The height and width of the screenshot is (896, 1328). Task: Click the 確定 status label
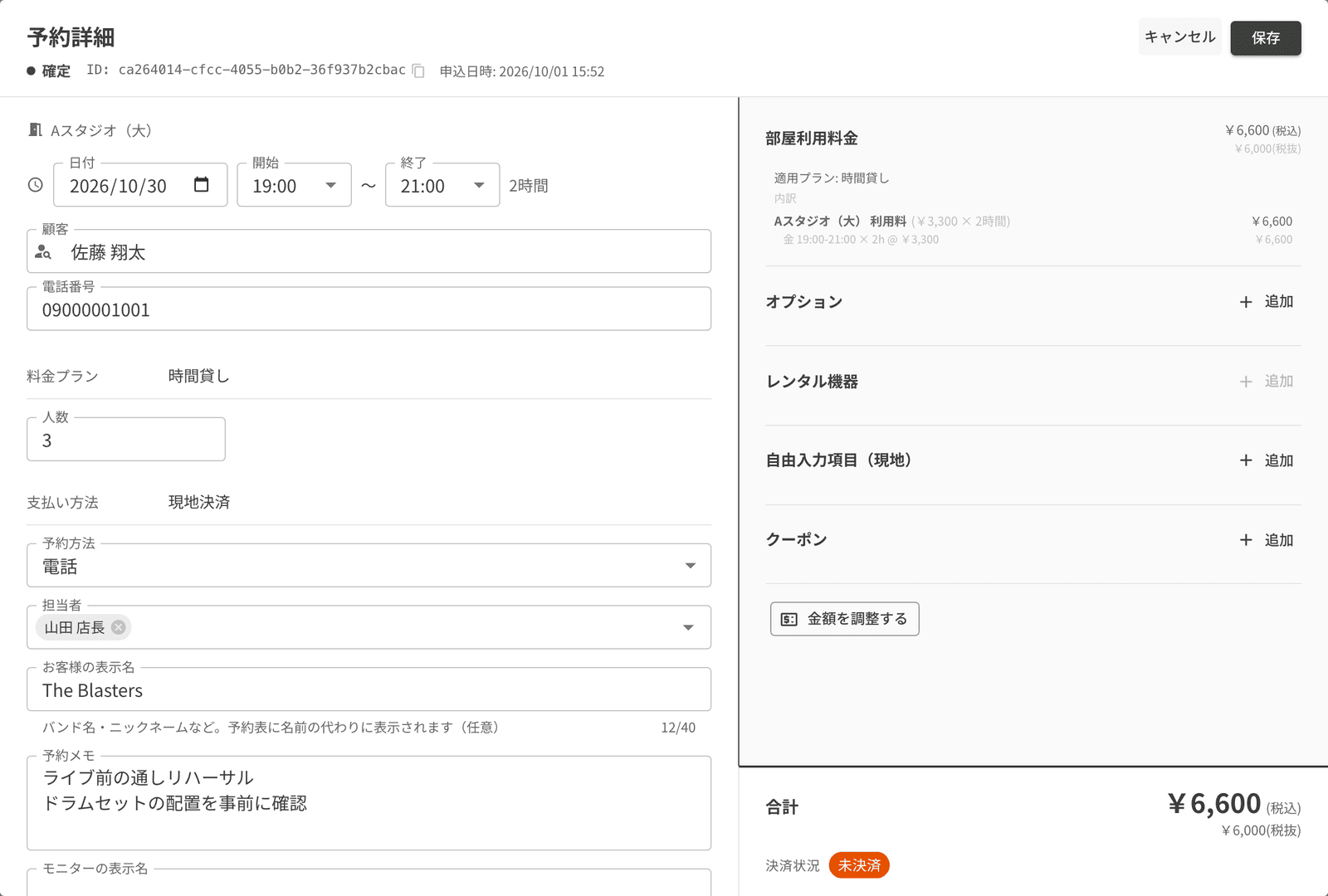56,71
